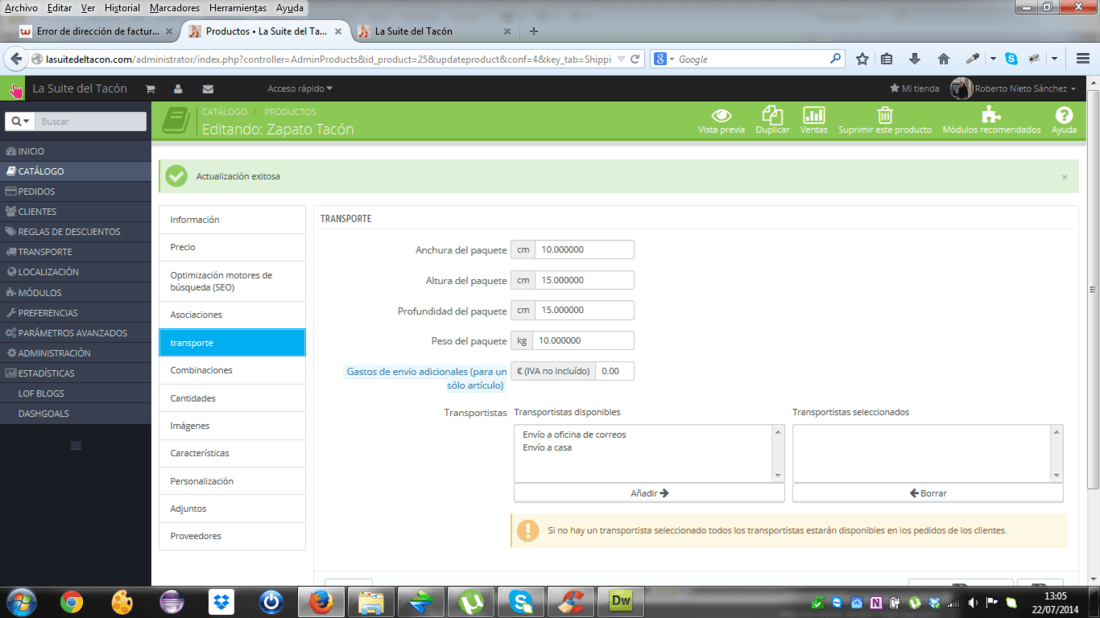
Task: Collapse the sidebar menu icon
Action: click(x=76, y=445)
